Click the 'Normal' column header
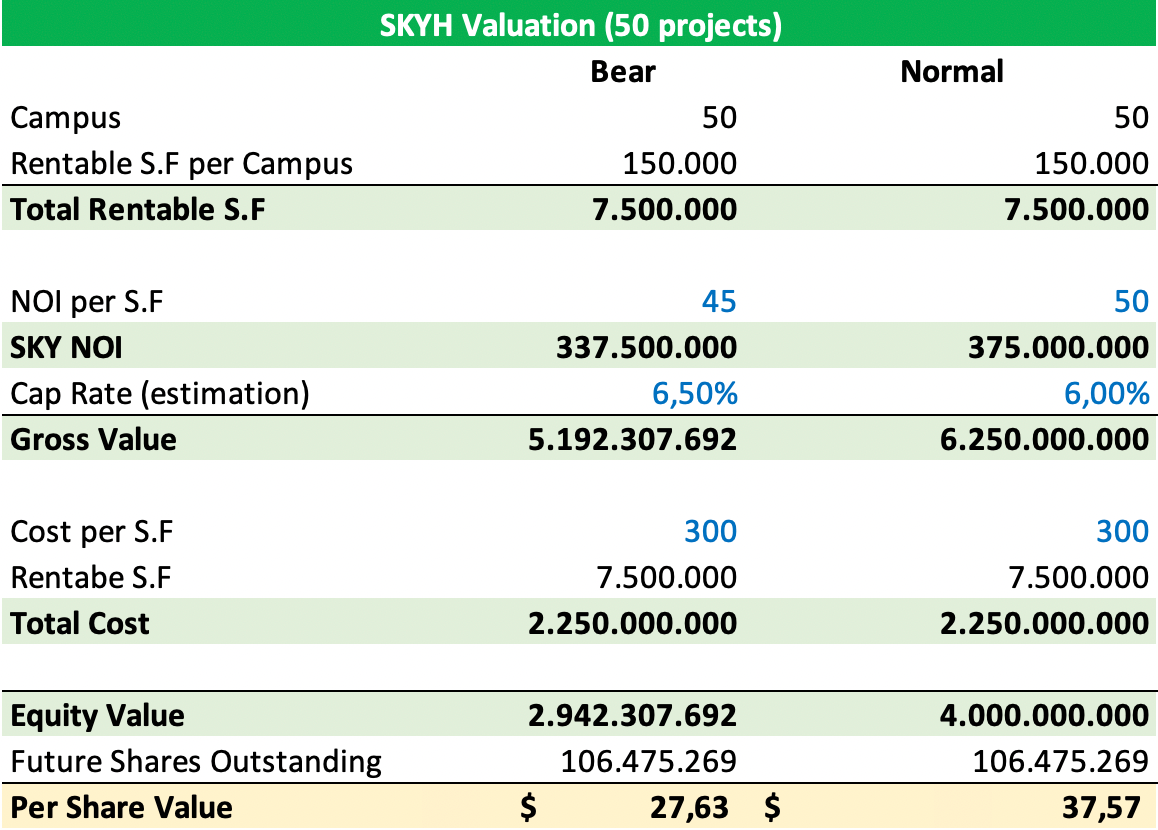Image resolution: width=1158 pixels, height=830 pixels. pos(952,72)
